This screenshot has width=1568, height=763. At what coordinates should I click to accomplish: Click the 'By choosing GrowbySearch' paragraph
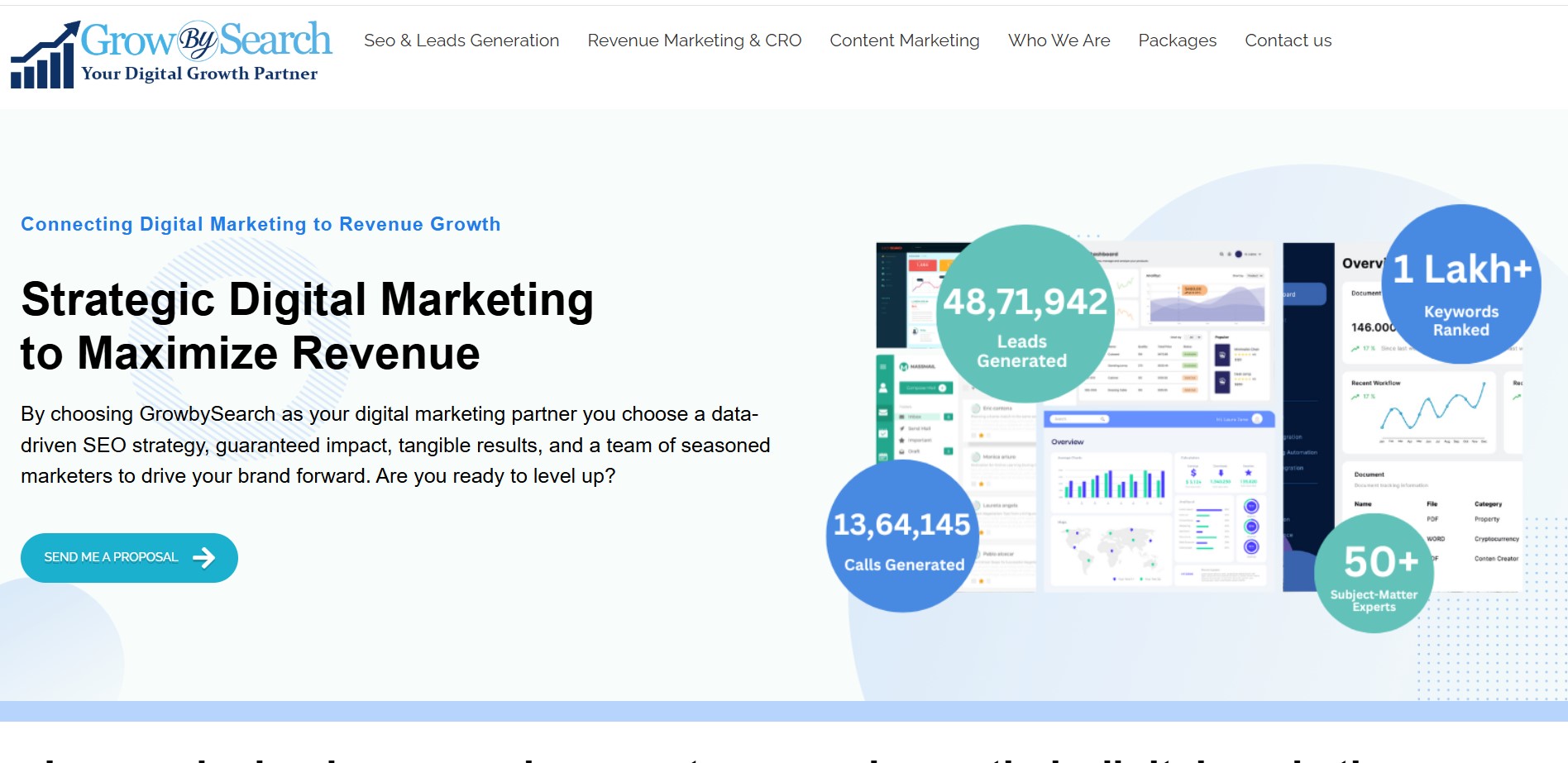[x=395, y=445]
